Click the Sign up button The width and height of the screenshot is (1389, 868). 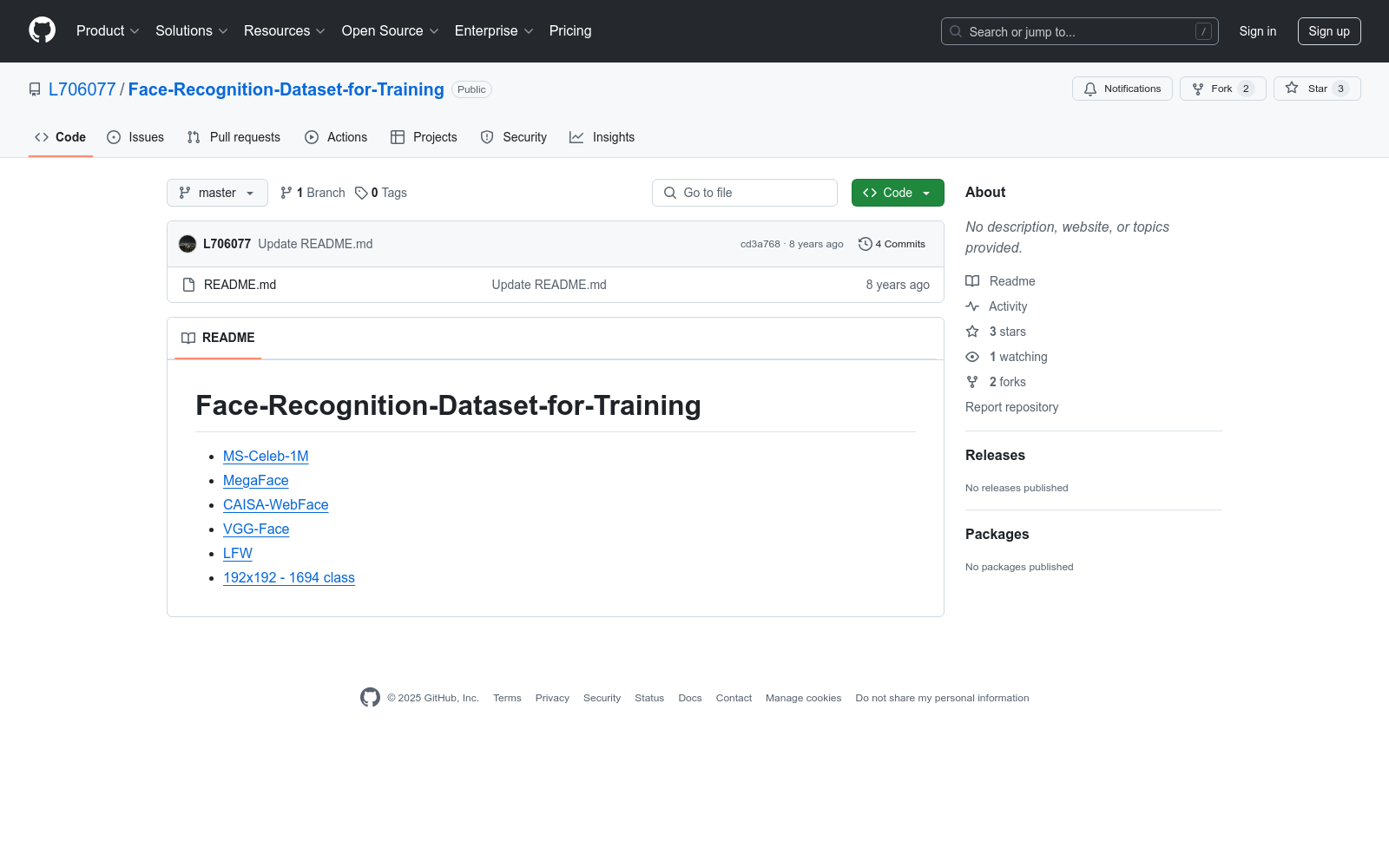coord(1329,31)
